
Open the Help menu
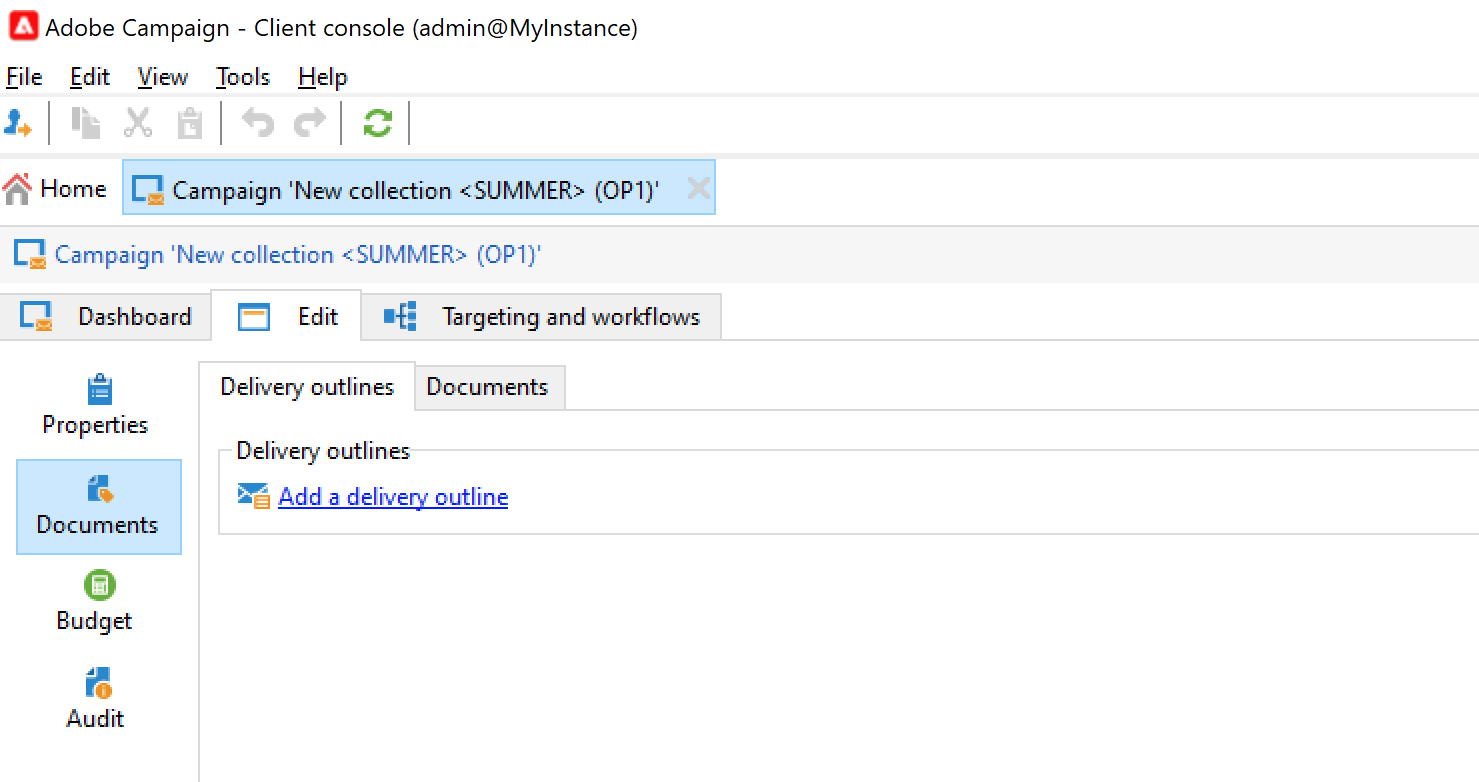(x=323, y=77)
